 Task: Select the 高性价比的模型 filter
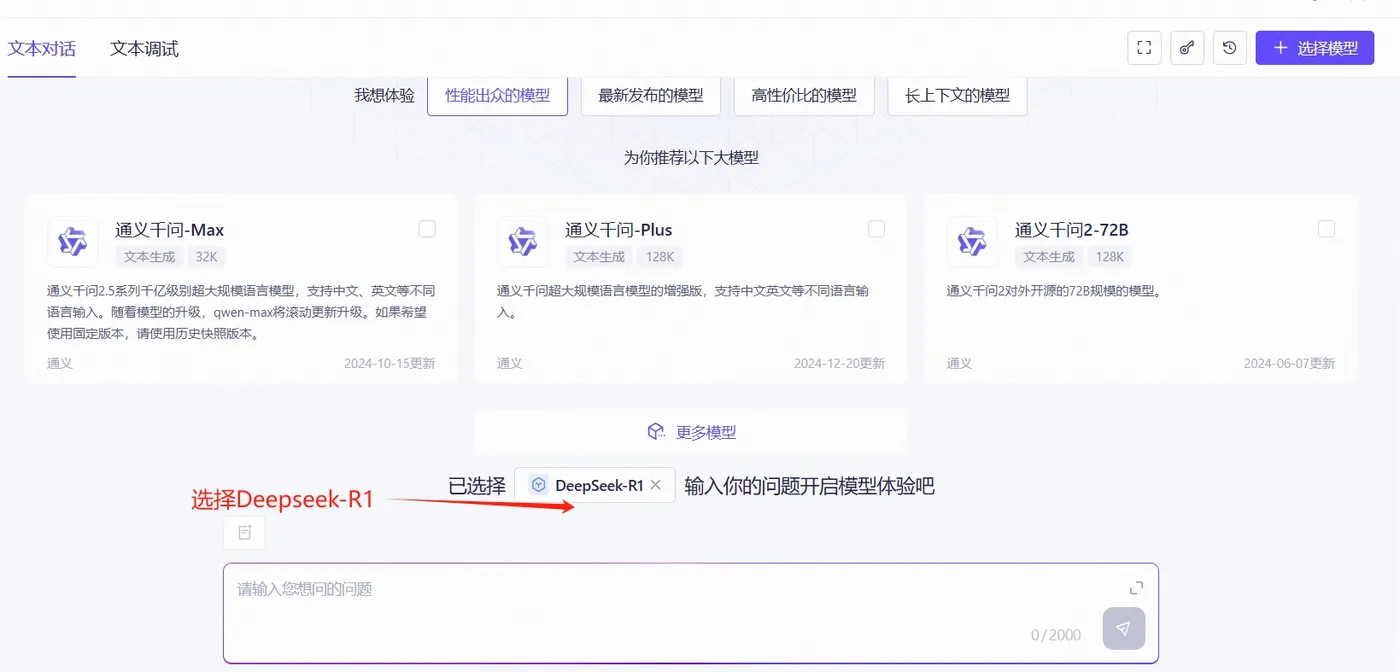point(804,96)
